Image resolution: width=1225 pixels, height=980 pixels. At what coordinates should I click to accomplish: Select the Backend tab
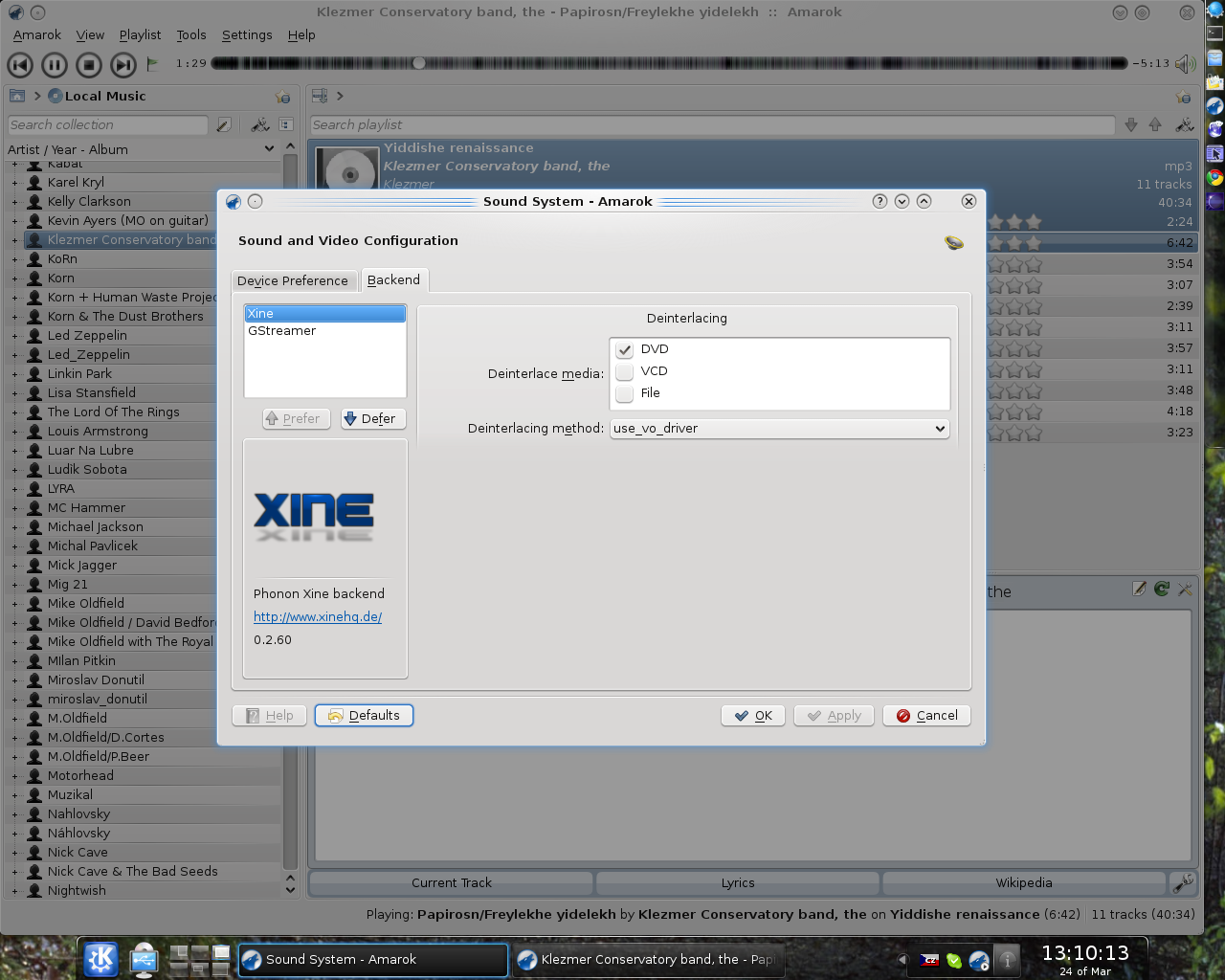(393, 279)
